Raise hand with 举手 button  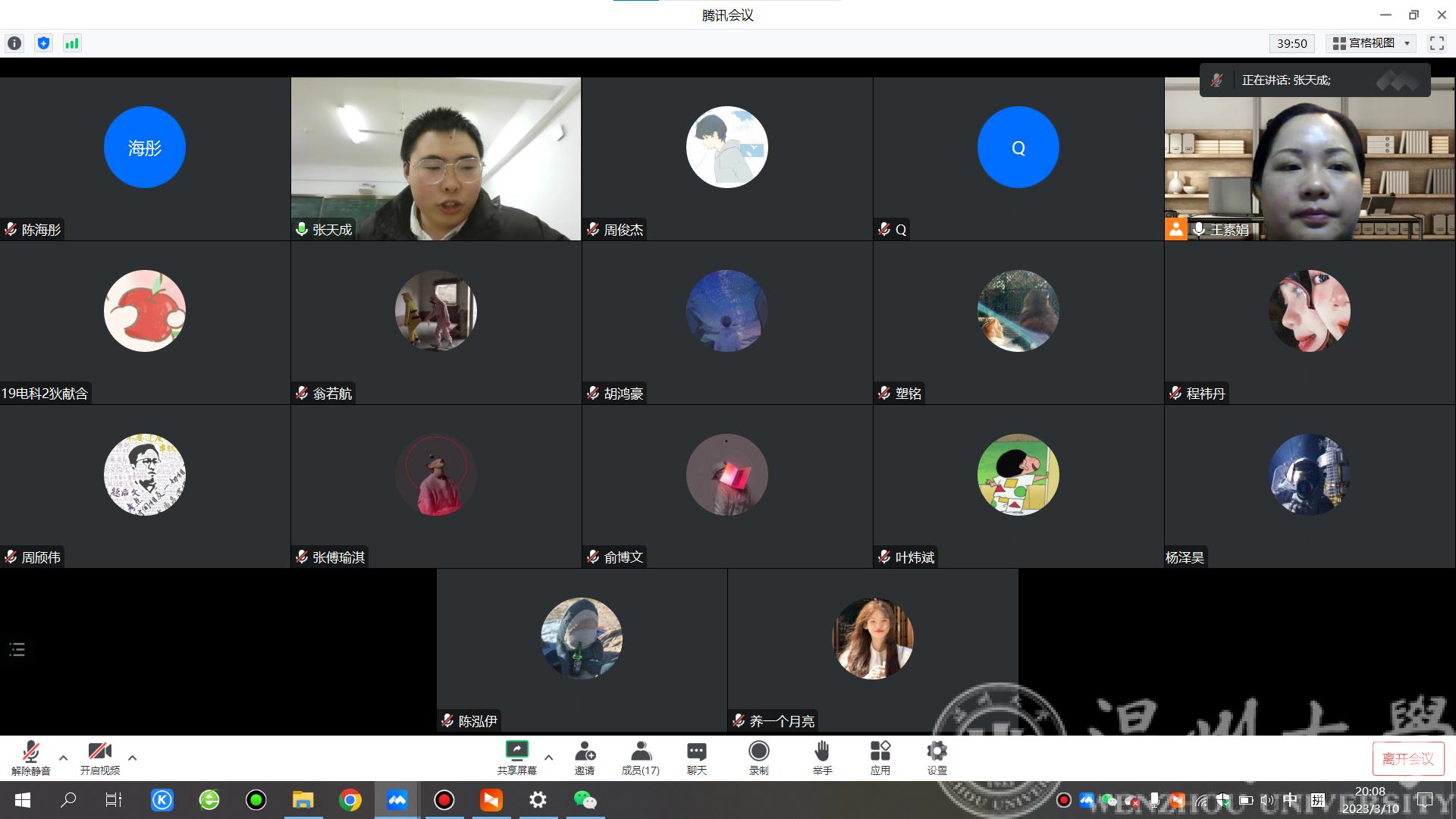[x=822, y=758]
